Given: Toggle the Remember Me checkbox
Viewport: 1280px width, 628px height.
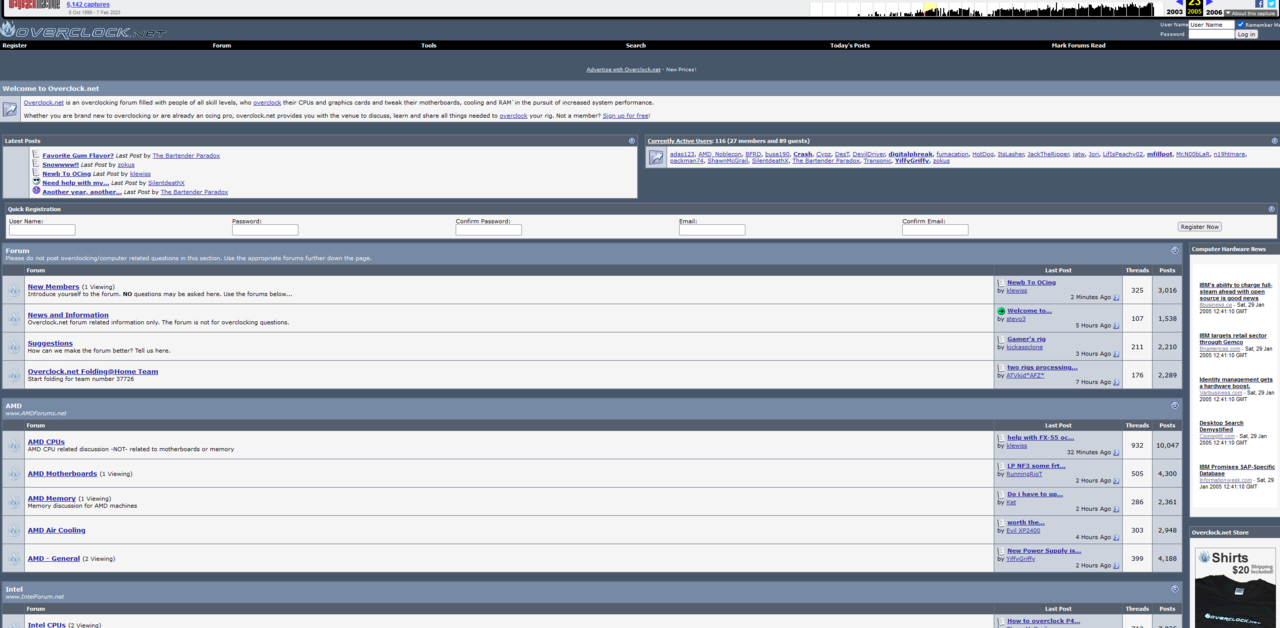Looking at the screenshot, I should (1241, 24).
